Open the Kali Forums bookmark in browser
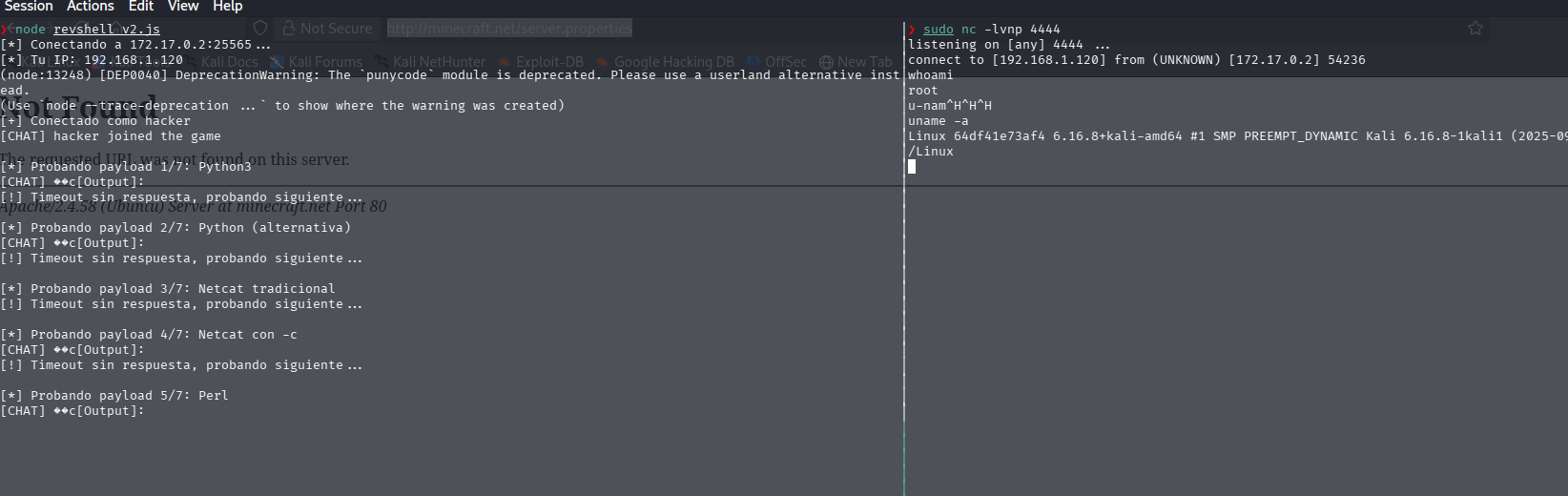Image resolution: width=1568 pixels, height=496 pixels. pyautogui.click(x=317, y=62)
